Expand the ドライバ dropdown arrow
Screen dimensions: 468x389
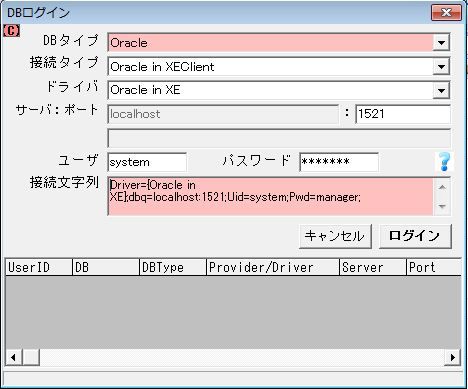coord(441,90)
